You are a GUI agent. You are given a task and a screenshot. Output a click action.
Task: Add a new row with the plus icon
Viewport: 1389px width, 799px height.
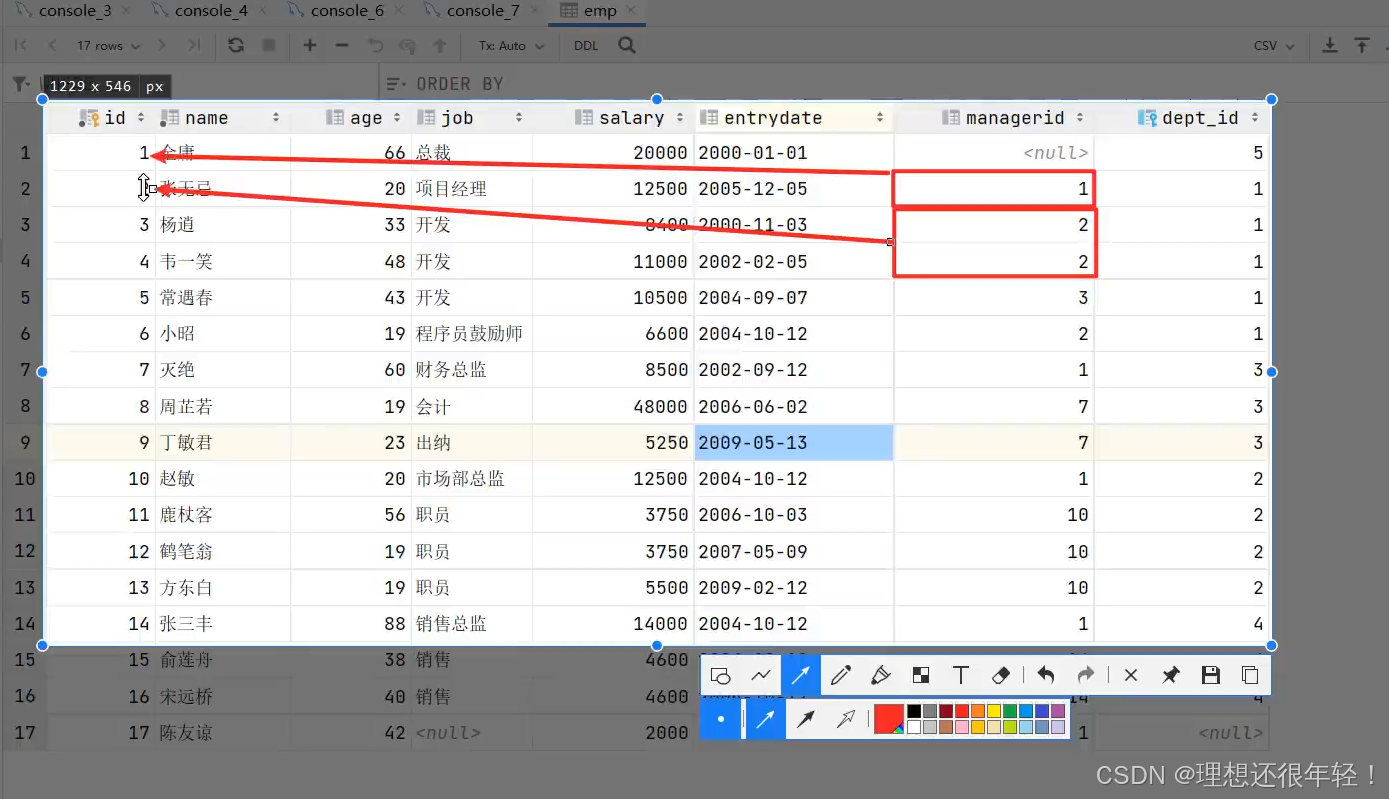pyautogui.click(x=310, y=45)
